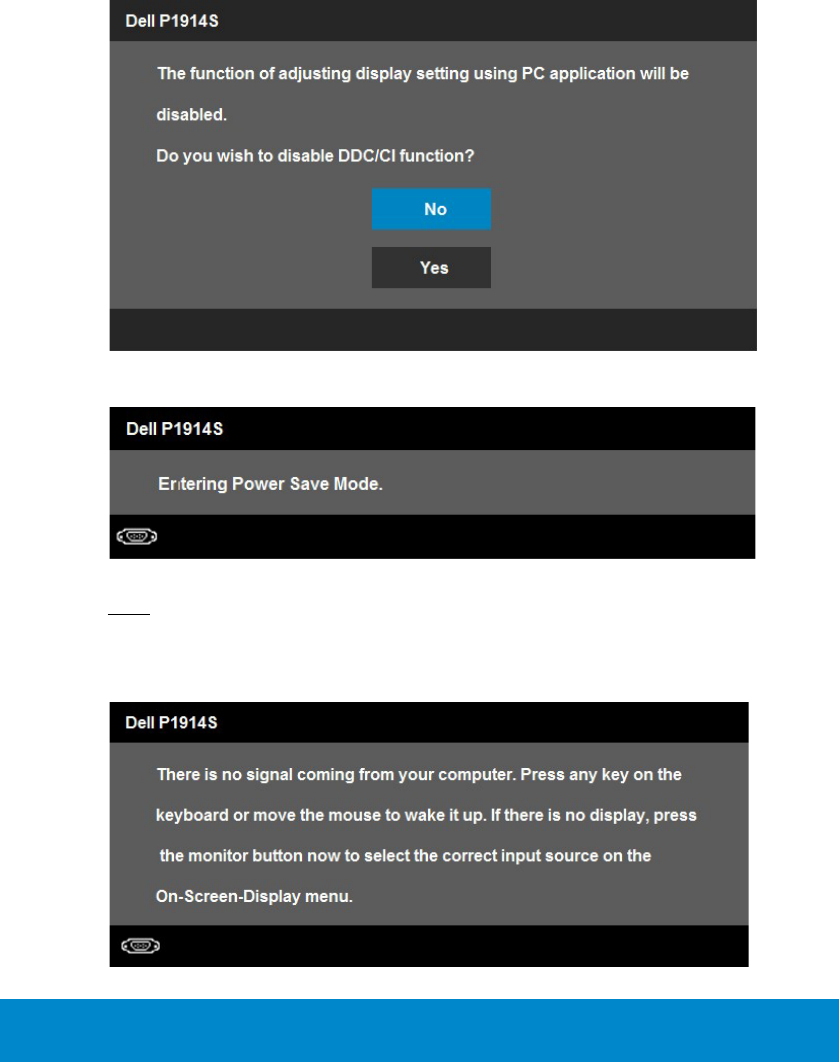Click the blue footer banner at page bottom
839x1062 pixels.
point(419,1029)
